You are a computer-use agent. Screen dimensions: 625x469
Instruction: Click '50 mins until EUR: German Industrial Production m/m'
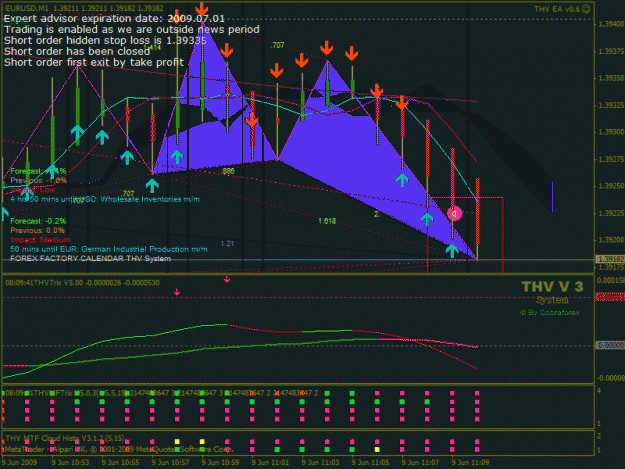(x=109, y=249)
